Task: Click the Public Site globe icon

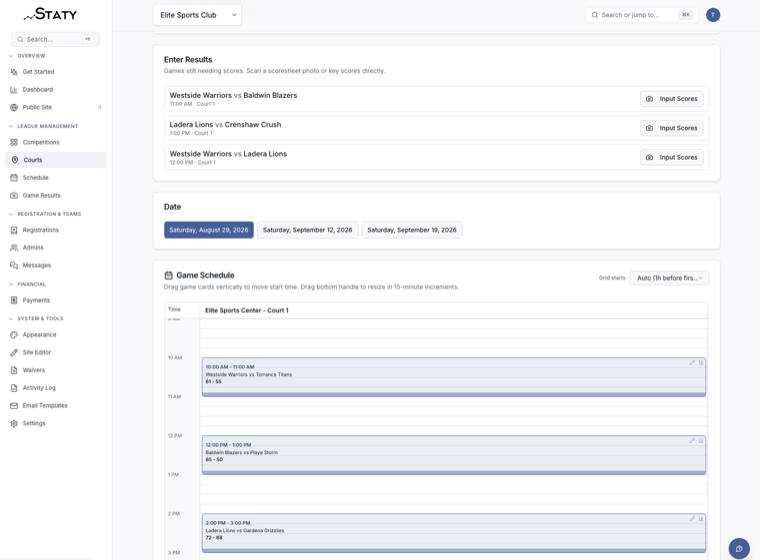Action: click(14, 107)
